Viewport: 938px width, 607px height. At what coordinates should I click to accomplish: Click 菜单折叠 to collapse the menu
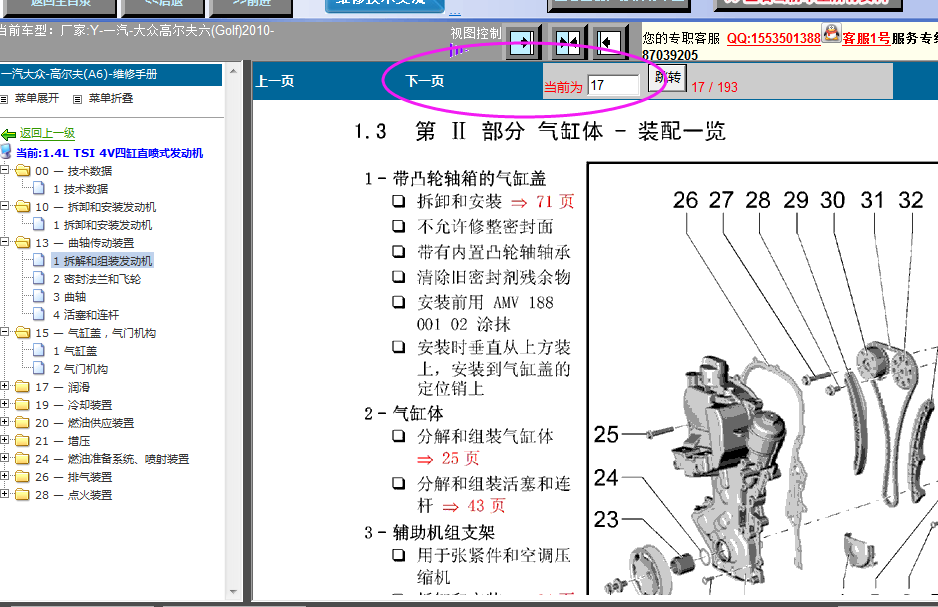[111, 98]
